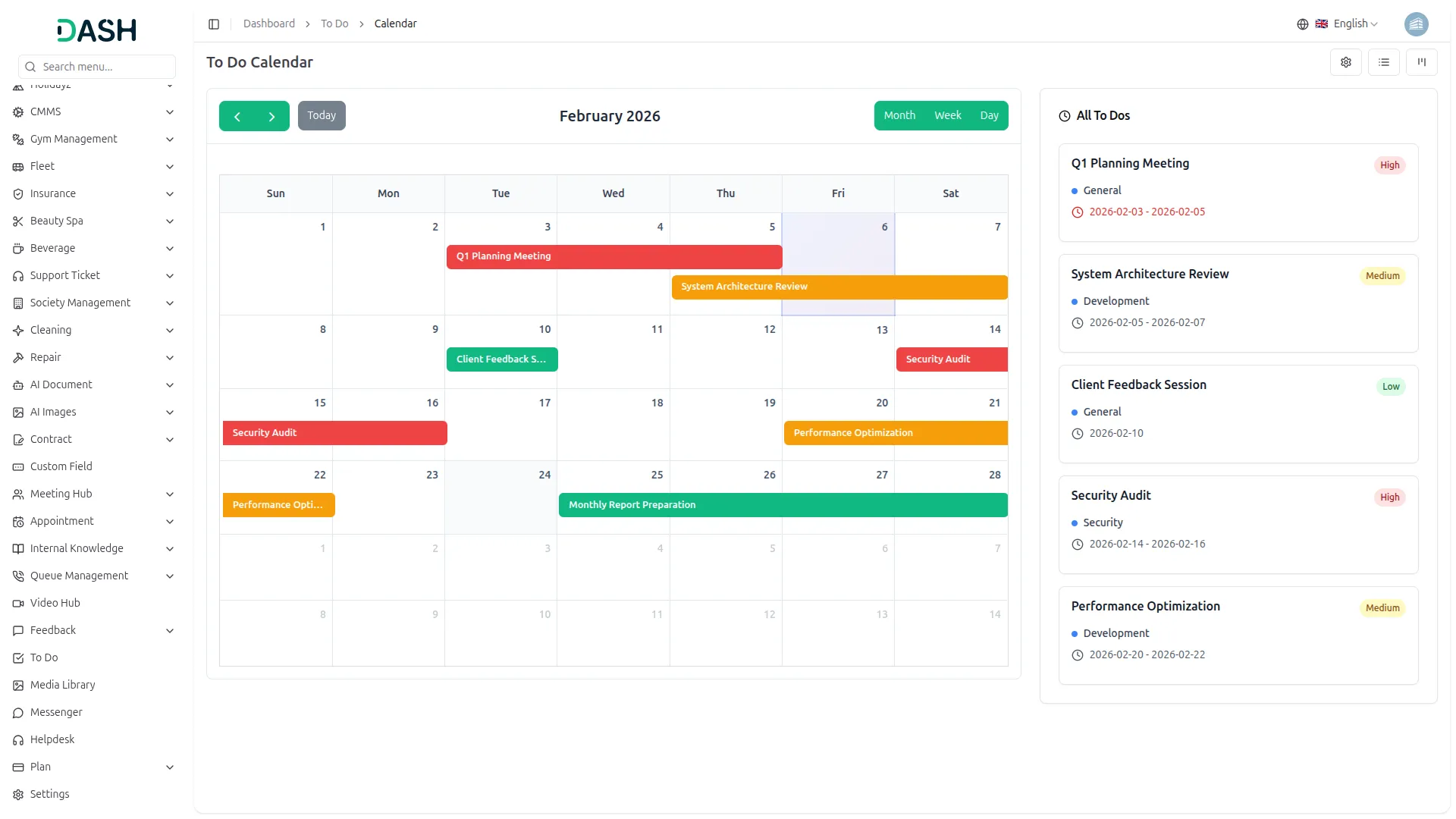Screen dimensions: 1456x819
Task: Advance to next month arrow
Action: click(271, 116)
